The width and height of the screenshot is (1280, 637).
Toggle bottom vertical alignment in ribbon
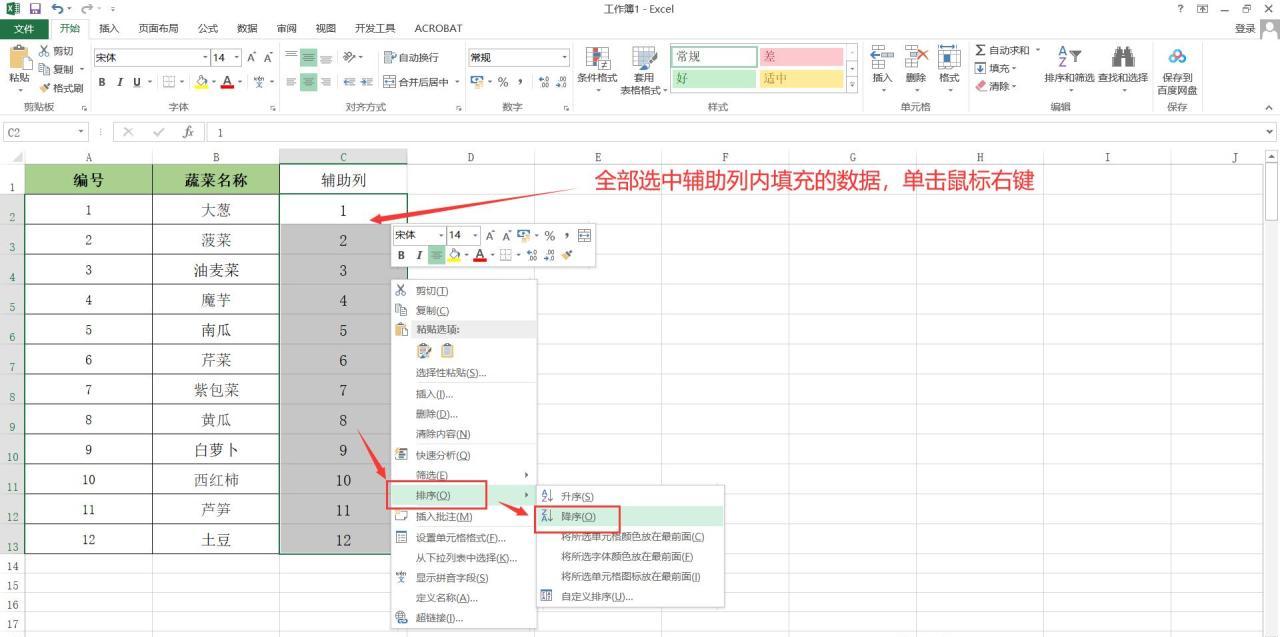coord(327,58)
